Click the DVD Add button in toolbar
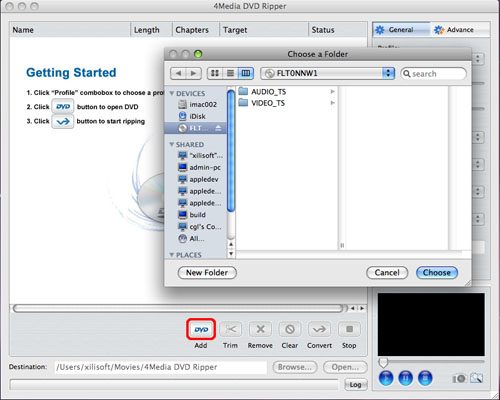500x400 pixels. [201, 329]
